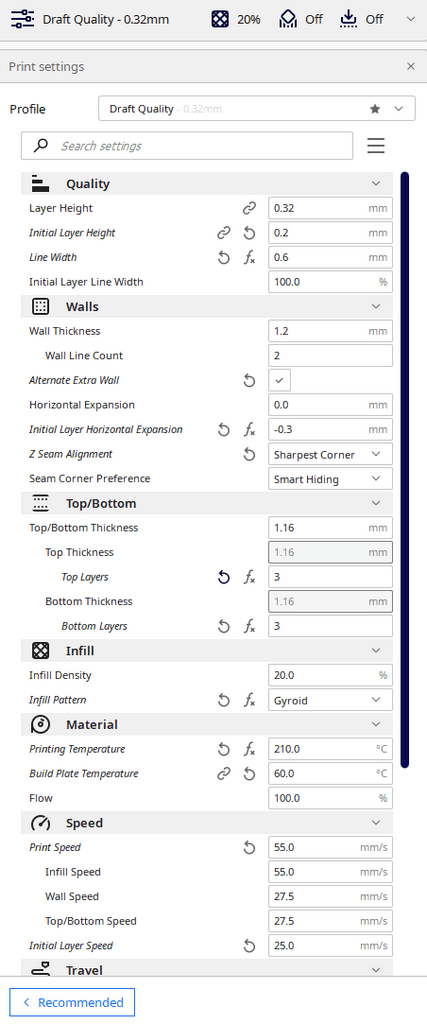Collapse the Quality settings section
Image resolution: width=427 pixels, height=1024 pixels.
[207, 184]
